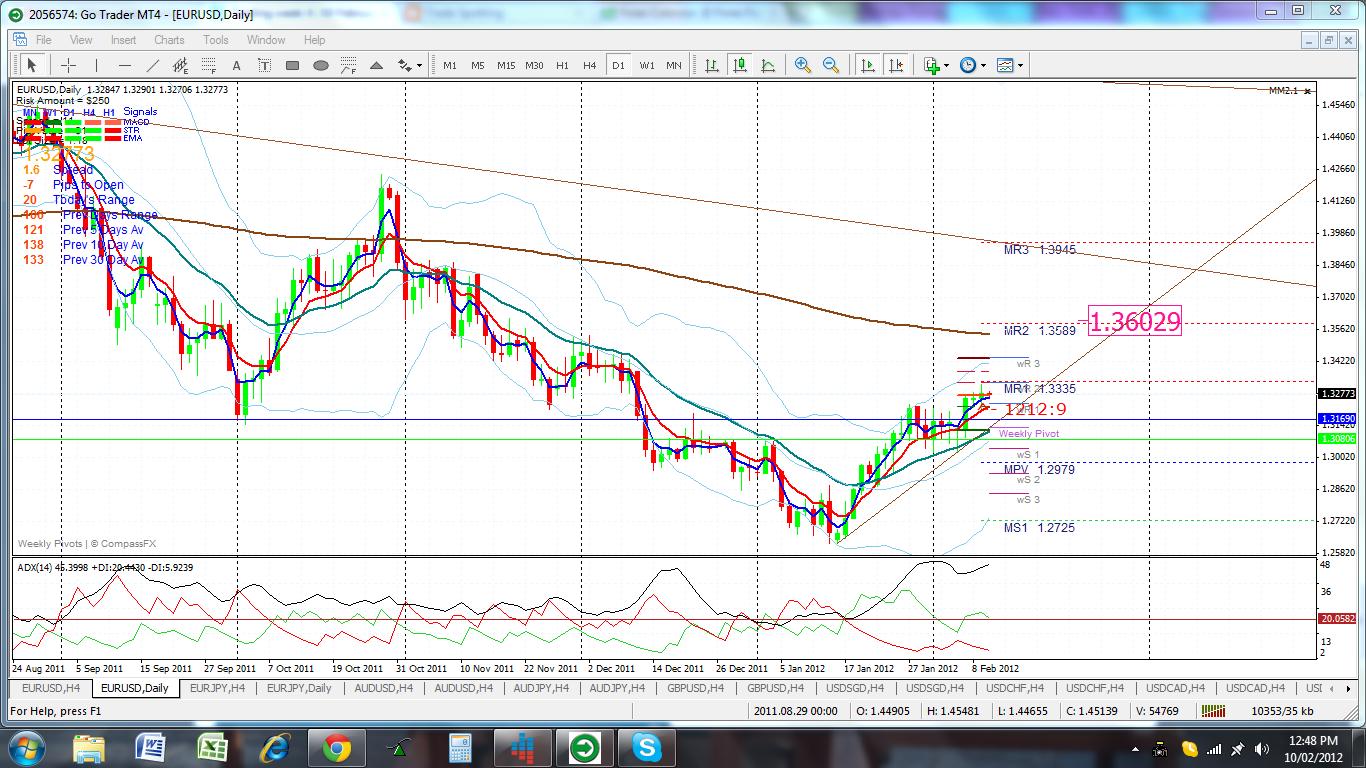Choose the Fibonacci retracement tool

click(209, 65)
